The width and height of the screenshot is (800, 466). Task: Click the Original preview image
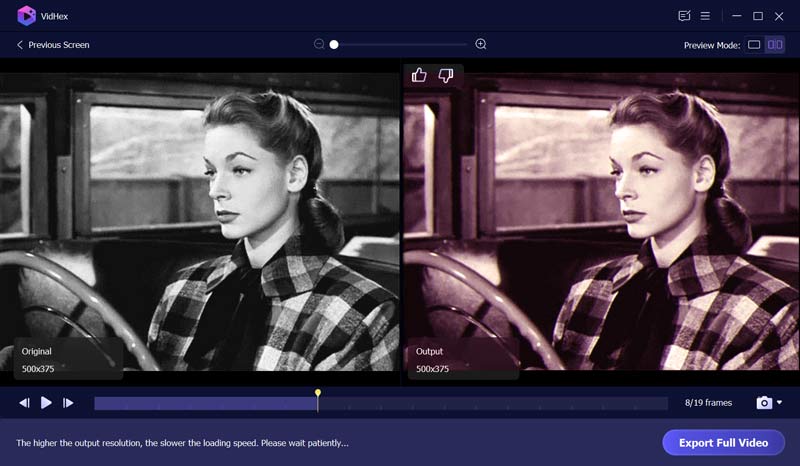point(199,222)
